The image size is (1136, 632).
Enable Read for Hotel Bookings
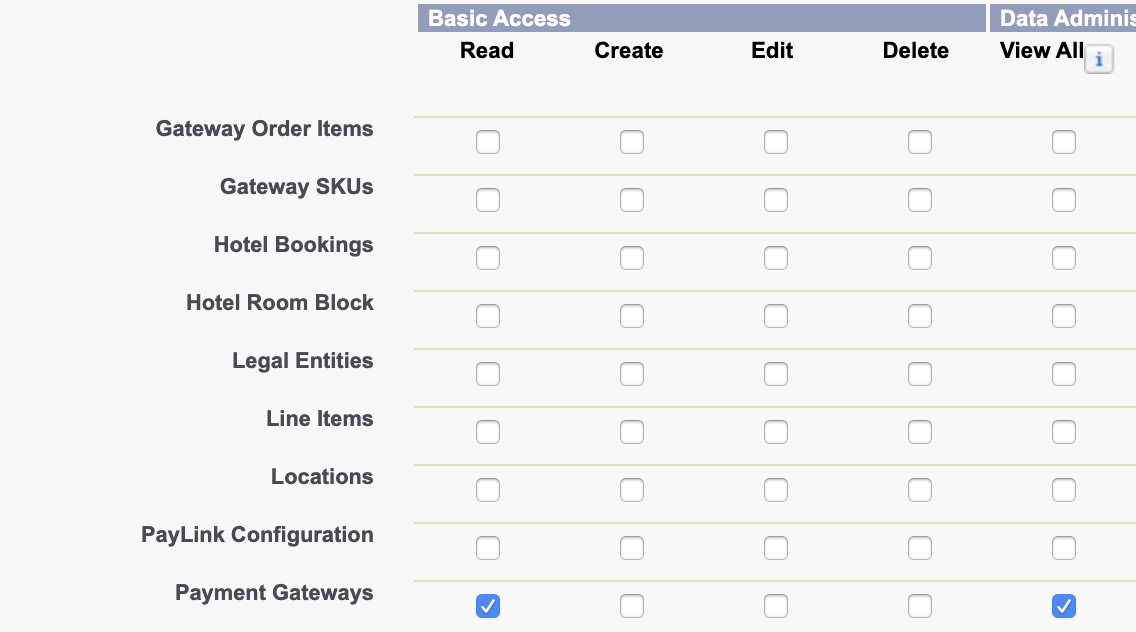[488, 258]
